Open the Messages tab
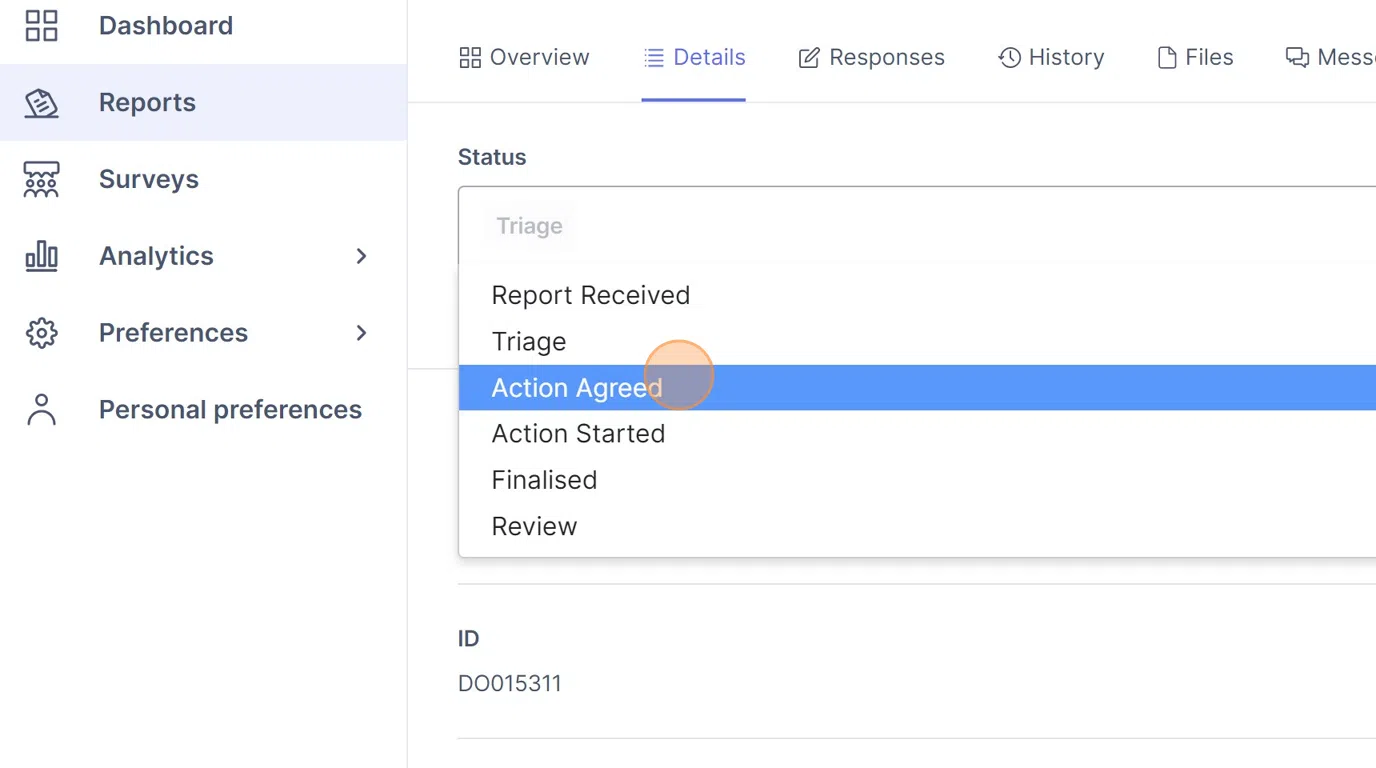The height and width of the screenshot is (768, 1376). click(1332, 58)
